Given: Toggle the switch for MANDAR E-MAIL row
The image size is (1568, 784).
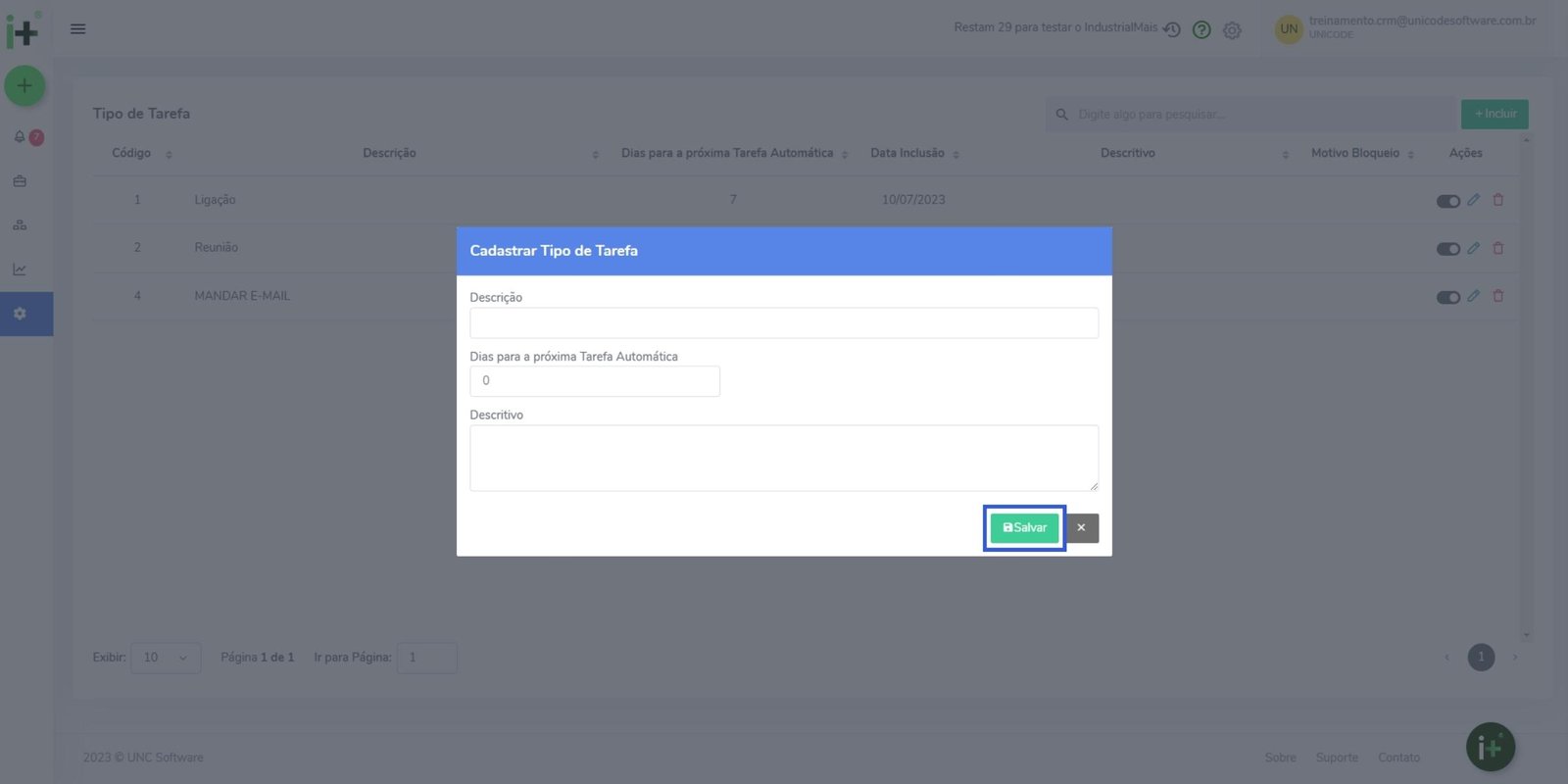Looking at the screenshot, I should point(1447,297).
